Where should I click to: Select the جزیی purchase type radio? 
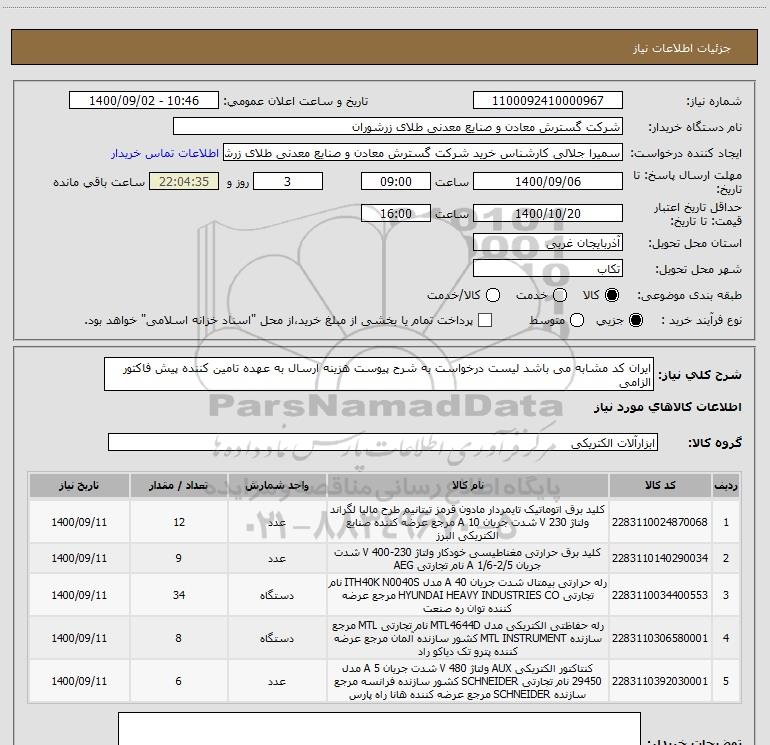point(636,320)
